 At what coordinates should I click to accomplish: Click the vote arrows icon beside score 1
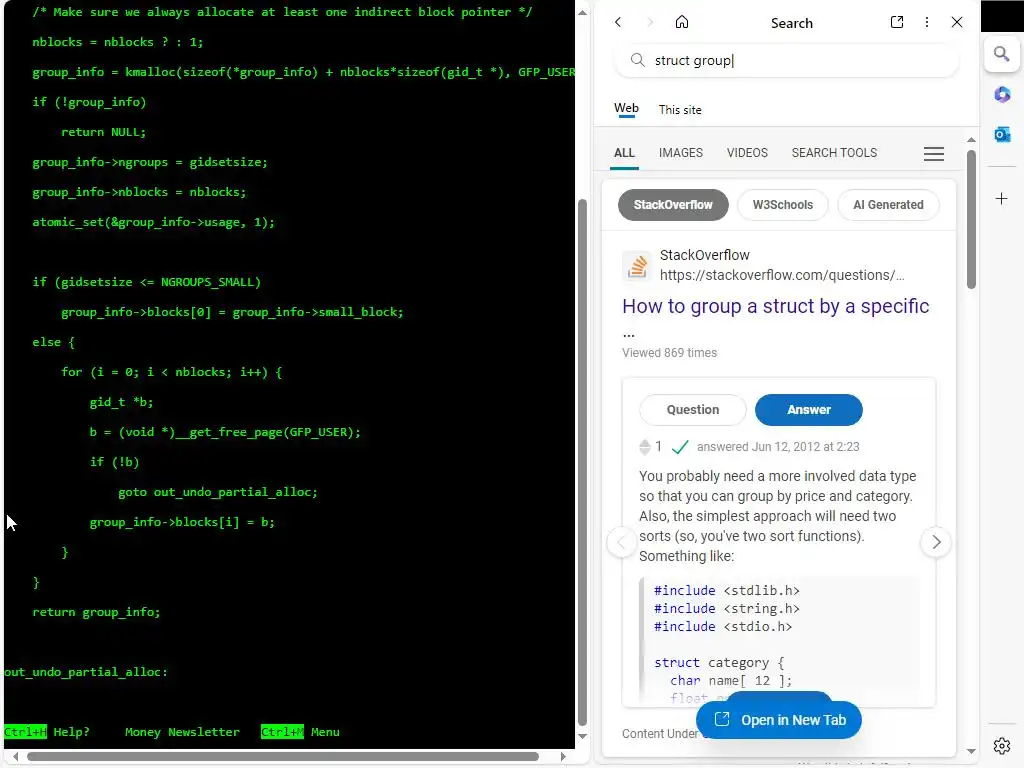pyautogui.click(x=645, y=447)
